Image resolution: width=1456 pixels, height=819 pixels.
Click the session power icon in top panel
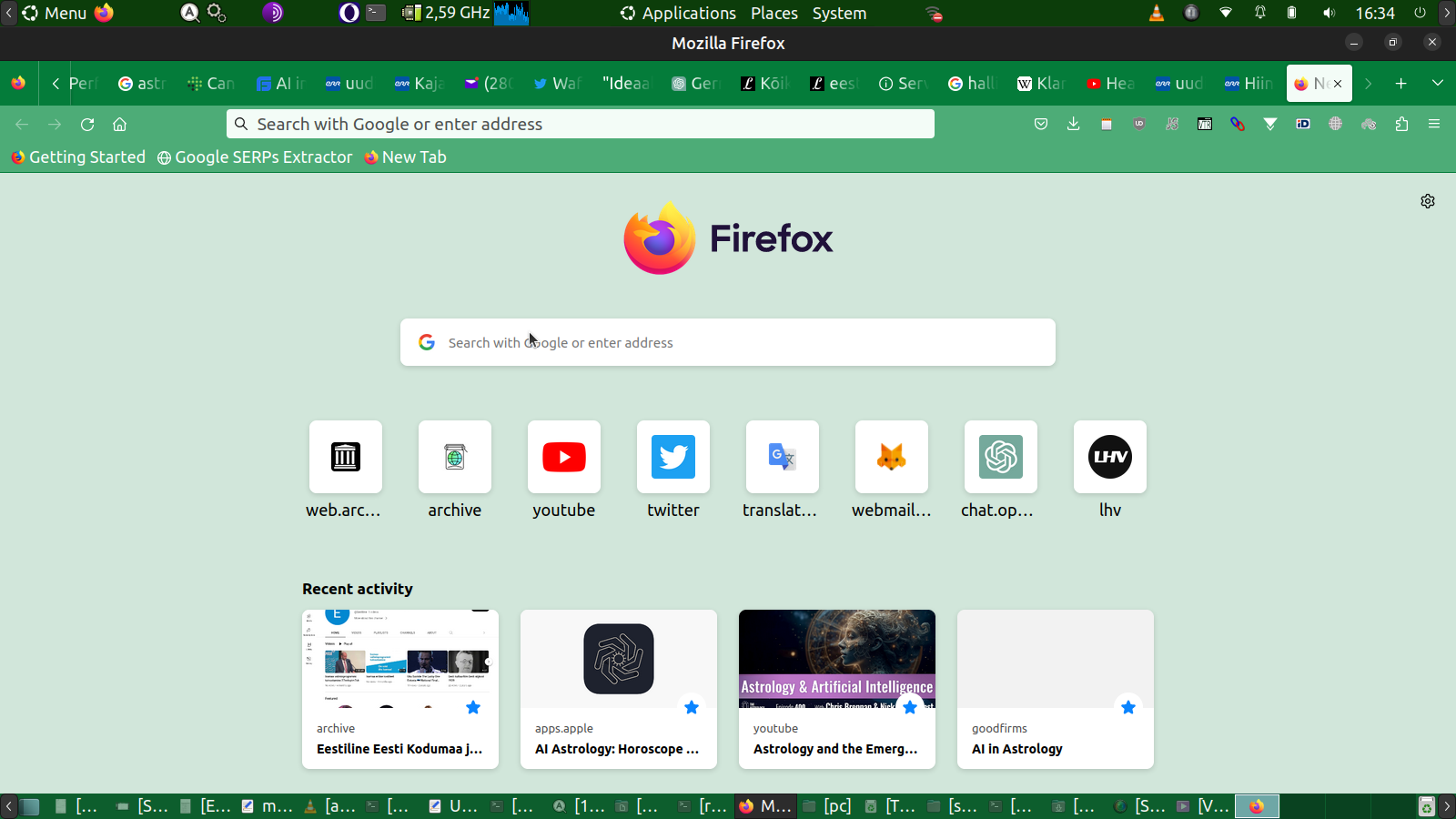(x=1420, y=13)
